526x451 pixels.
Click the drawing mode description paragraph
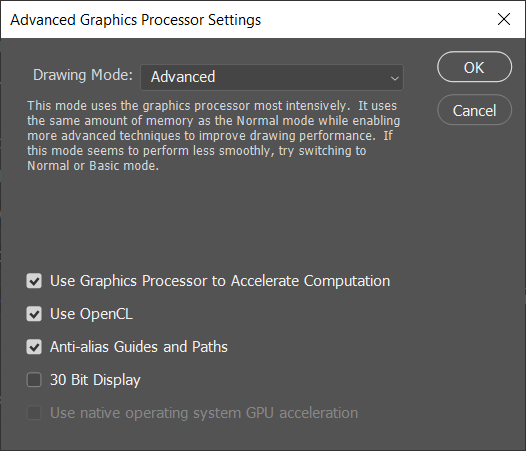pos(213,136)
